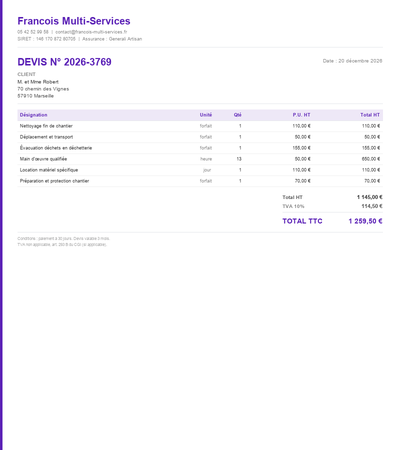Click the quantity 13 cell
The image size is (400, 450).
239,159
